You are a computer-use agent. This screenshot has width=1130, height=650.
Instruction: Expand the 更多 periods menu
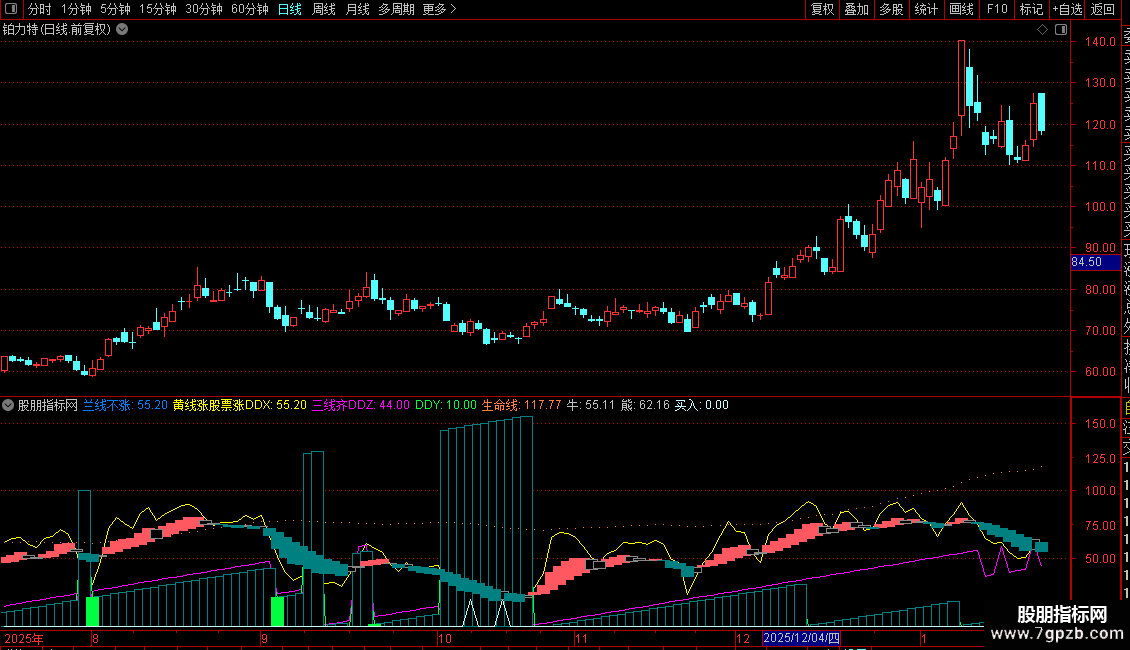[x=439, y=9]
